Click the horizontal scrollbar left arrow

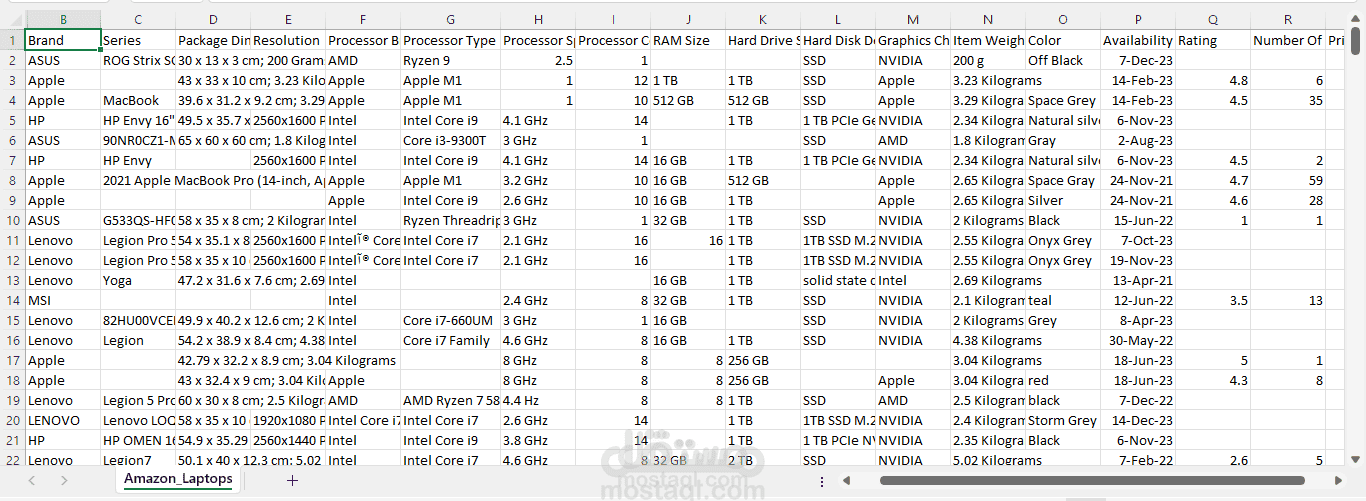847,481
